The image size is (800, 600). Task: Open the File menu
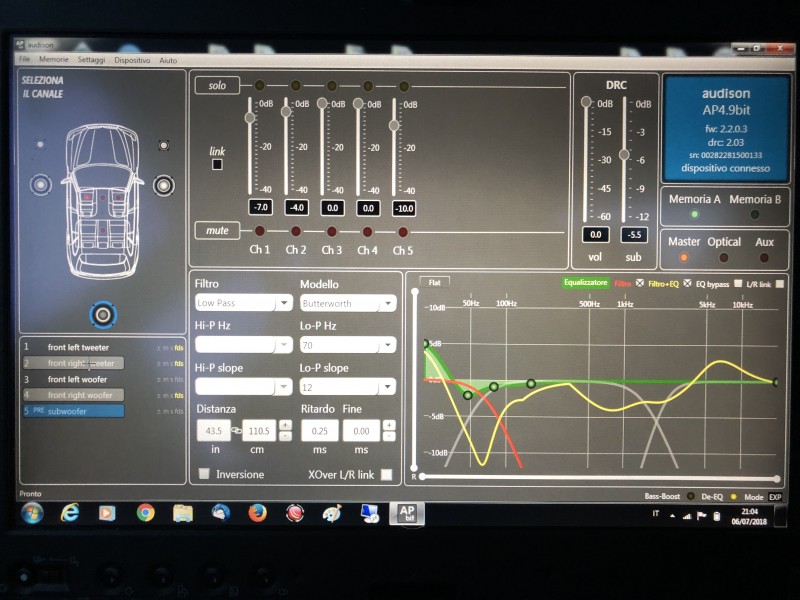(x=24, y=59)
